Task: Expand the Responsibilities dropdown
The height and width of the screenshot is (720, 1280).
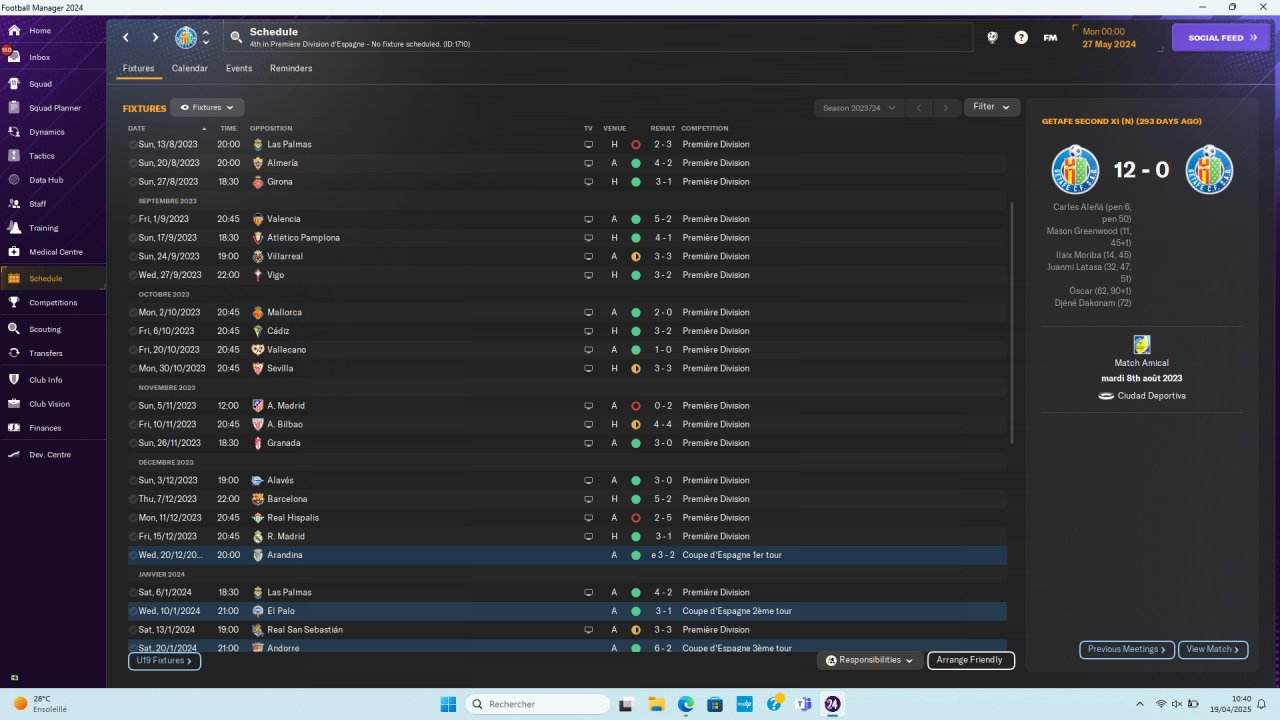Action: coord(870,660)
